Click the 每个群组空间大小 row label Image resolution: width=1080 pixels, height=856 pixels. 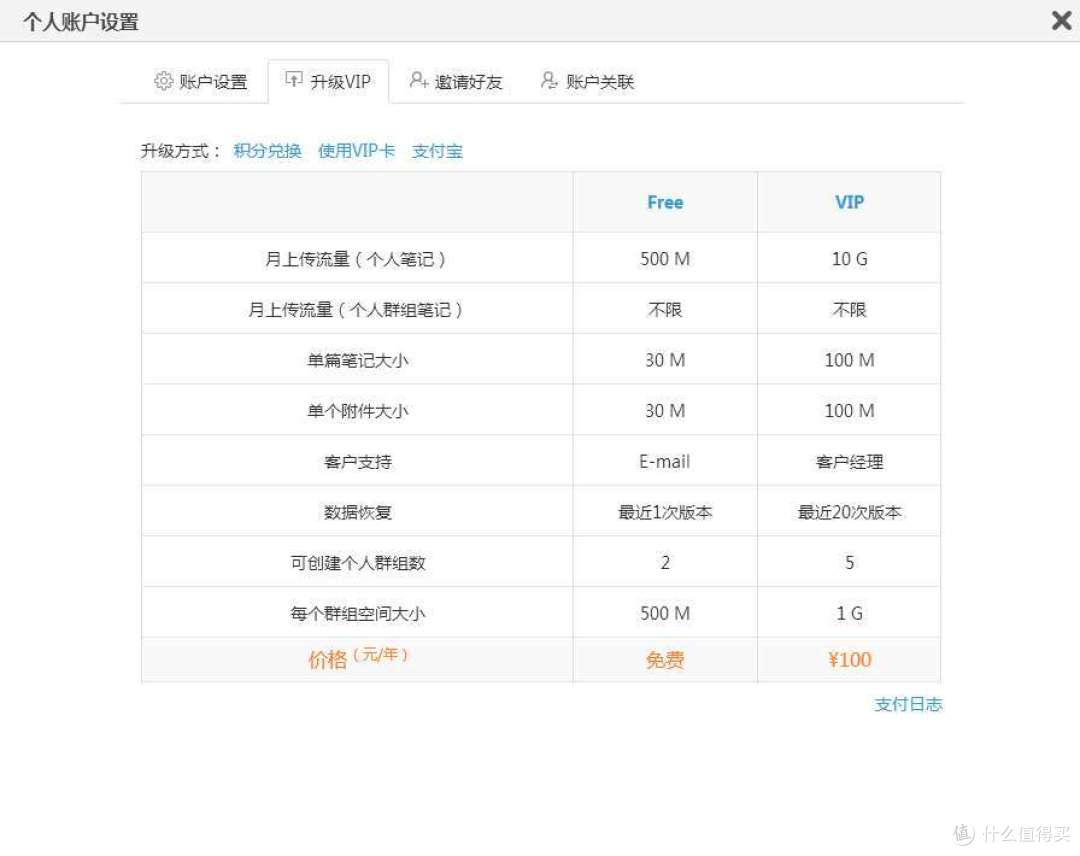(x=357, y=614)
